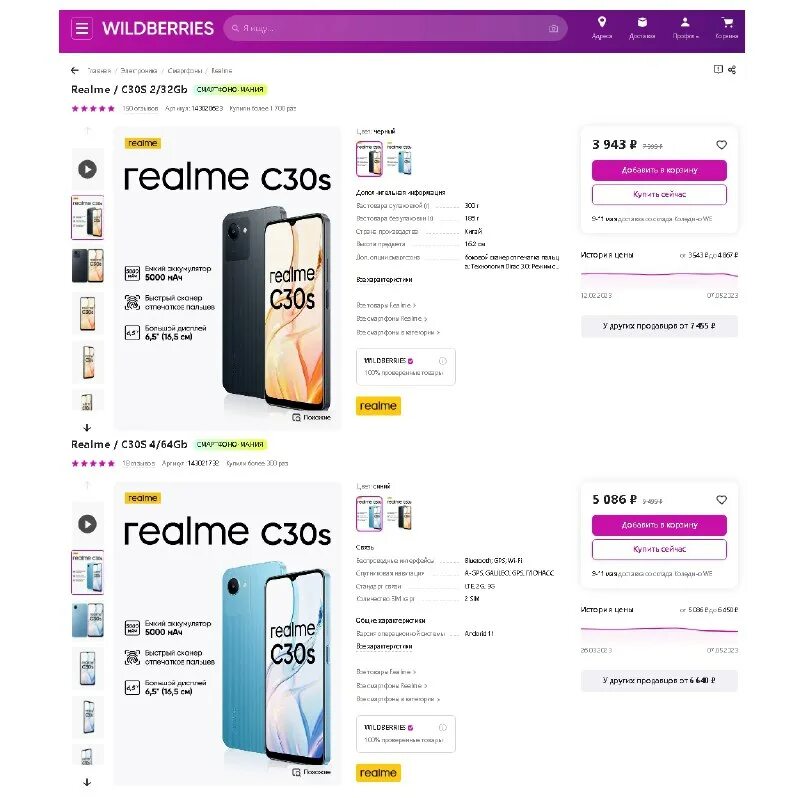This screenshot has width=800, height=798.
Task: Show next thumbnails with down arrow of first gallery
Action: (87, 428)
